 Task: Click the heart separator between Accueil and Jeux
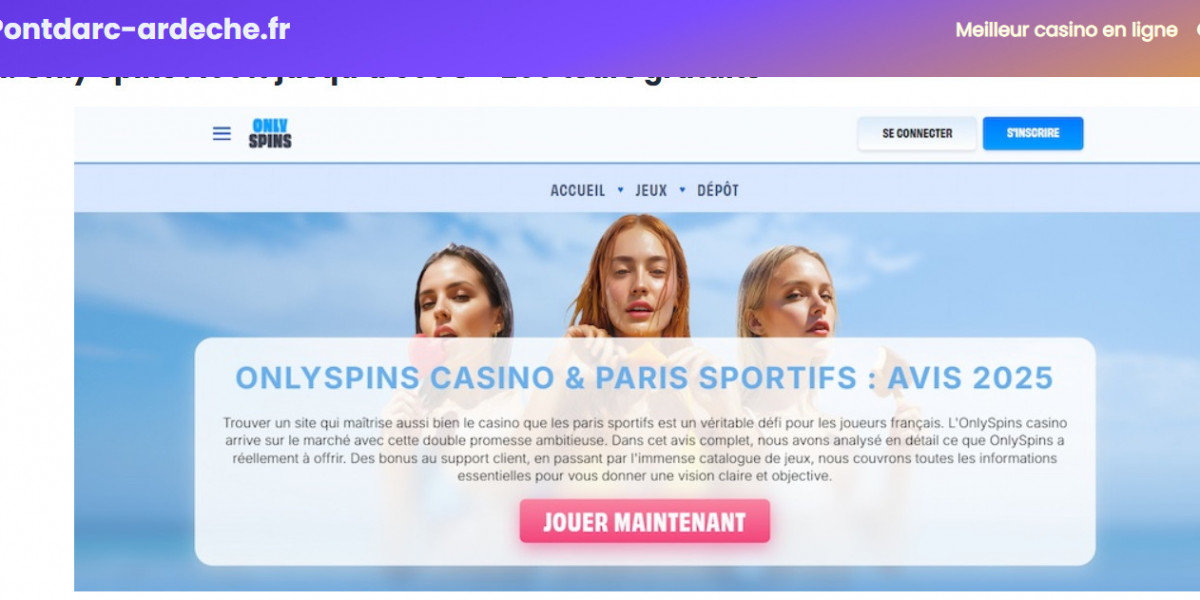coord(620,190)
